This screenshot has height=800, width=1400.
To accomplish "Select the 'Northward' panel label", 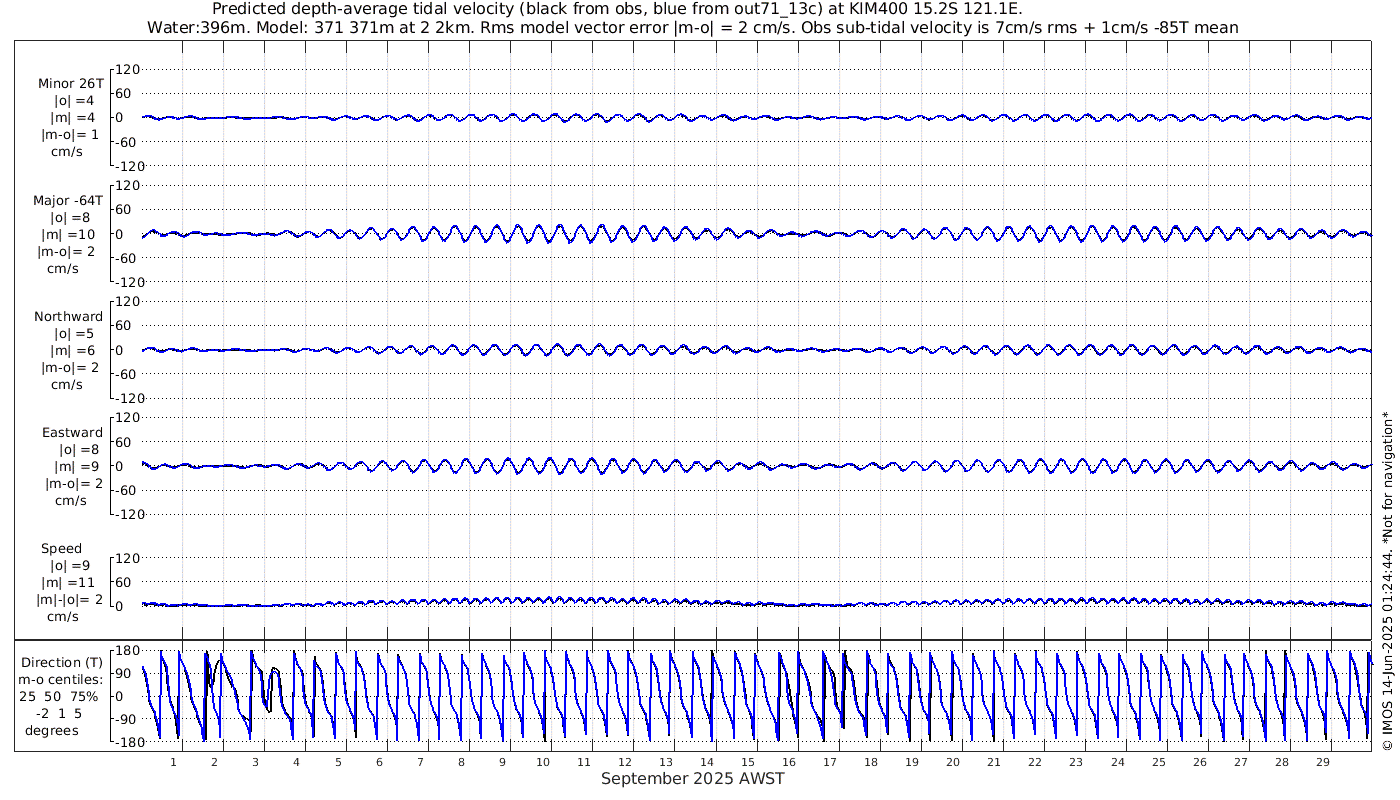I will click(x=69, y=317).
